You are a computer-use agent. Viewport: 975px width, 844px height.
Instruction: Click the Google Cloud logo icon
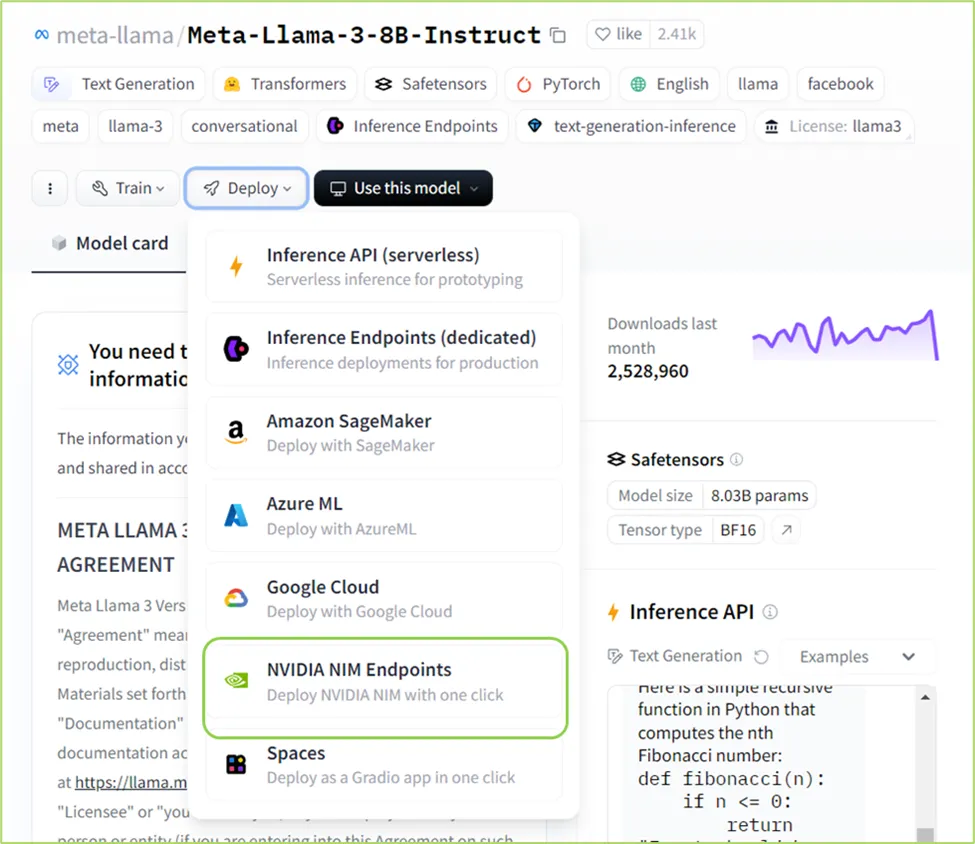pos(236,598)
